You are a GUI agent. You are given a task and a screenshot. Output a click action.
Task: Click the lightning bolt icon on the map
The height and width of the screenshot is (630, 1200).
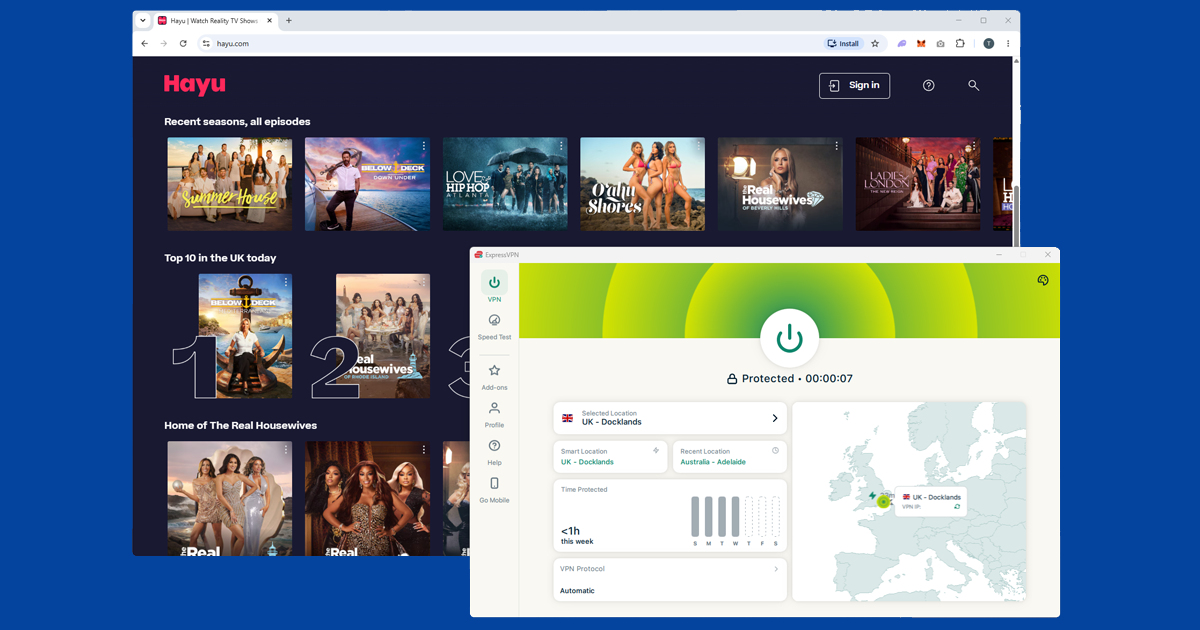click(x=872, y=494)
